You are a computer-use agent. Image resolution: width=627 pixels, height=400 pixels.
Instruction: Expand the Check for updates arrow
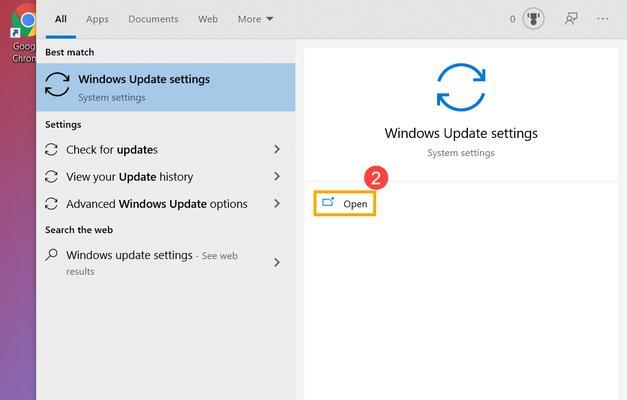point(277,149)
